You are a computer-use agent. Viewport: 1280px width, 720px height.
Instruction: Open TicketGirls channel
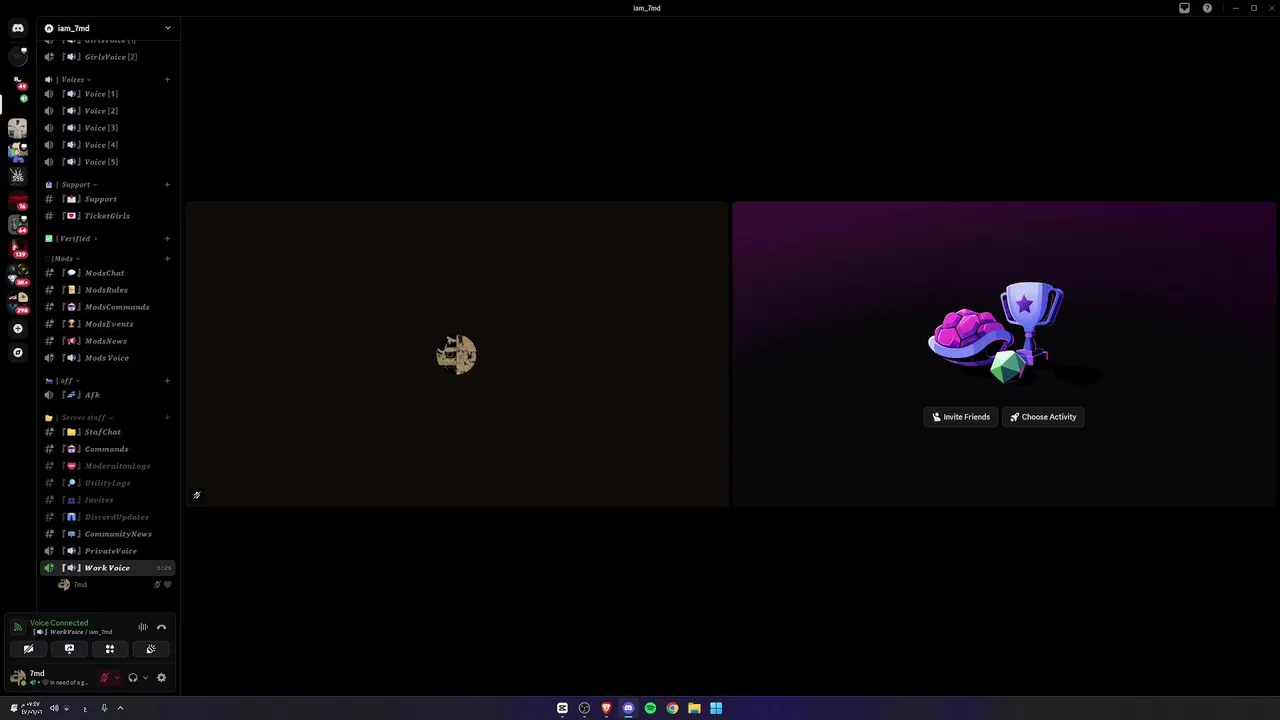(x=108, y=216)
